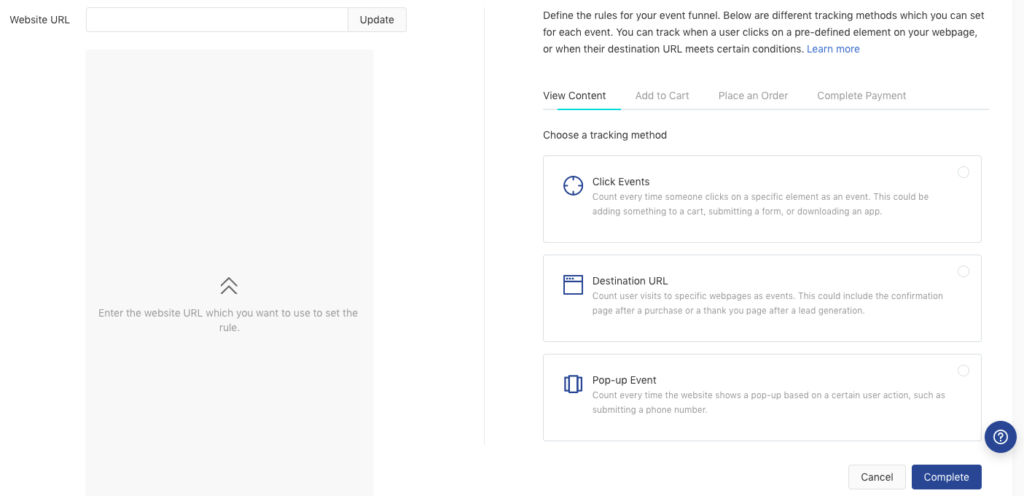Open the Place an Order tab
1024x496 pixels.
coord(753,95)
